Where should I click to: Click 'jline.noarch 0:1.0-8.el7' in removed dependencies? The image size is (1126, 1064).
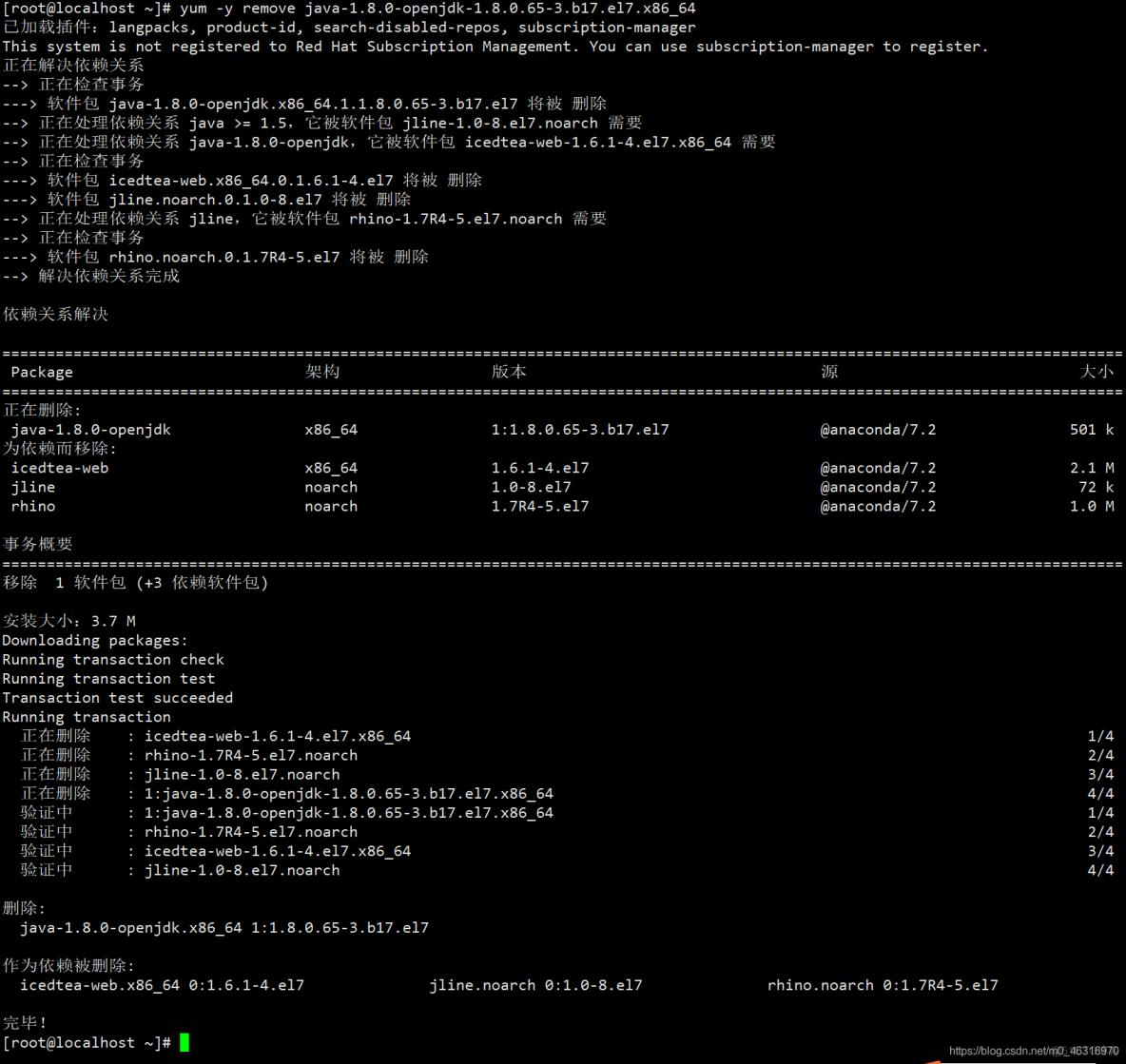[535, 985]
